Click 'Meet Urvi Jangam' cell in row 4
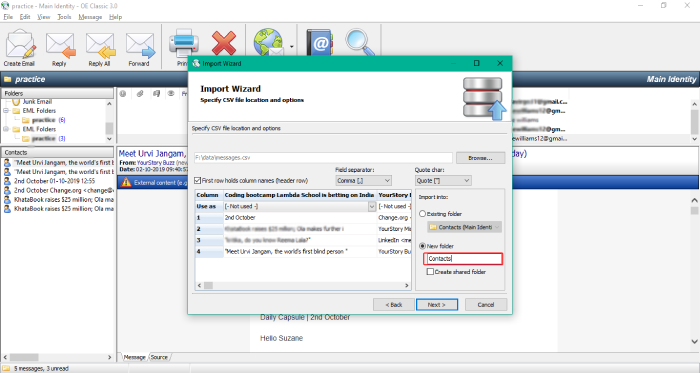The image size is (700, 373). tap(300, 252)
